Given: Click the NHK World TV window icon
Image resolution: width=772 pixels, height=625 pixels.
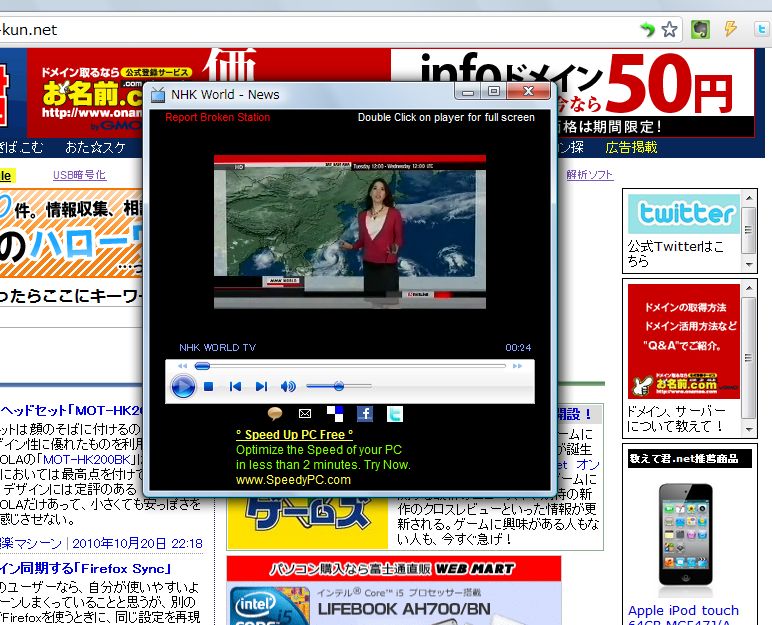Looking at the screenshot, I should tap(158, 95).
